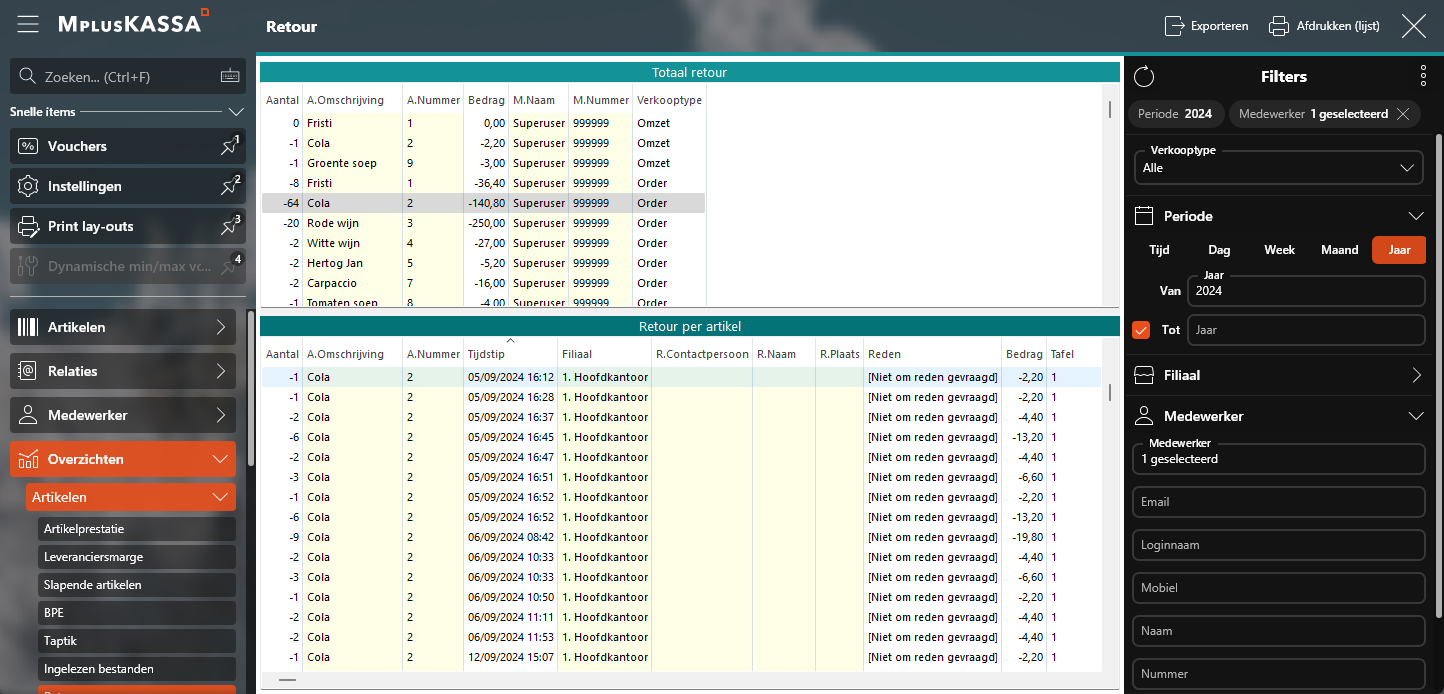Click the Van Jaar field showing 2024
Image resolution: width=1444 pixels, height=694 pixels.
(1306, 291)
